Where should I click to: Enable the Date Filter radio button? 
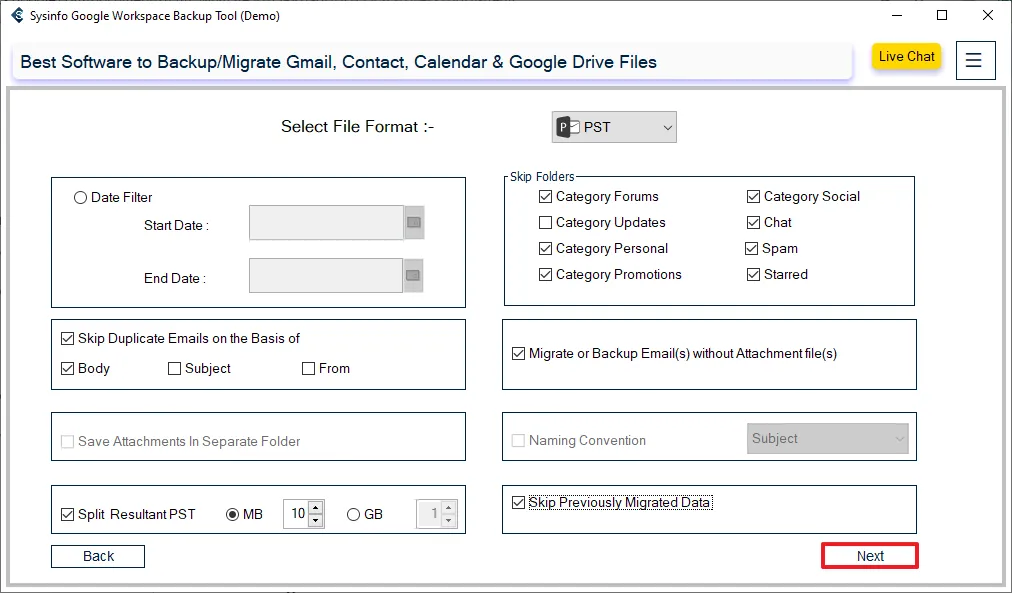point(81,198)
